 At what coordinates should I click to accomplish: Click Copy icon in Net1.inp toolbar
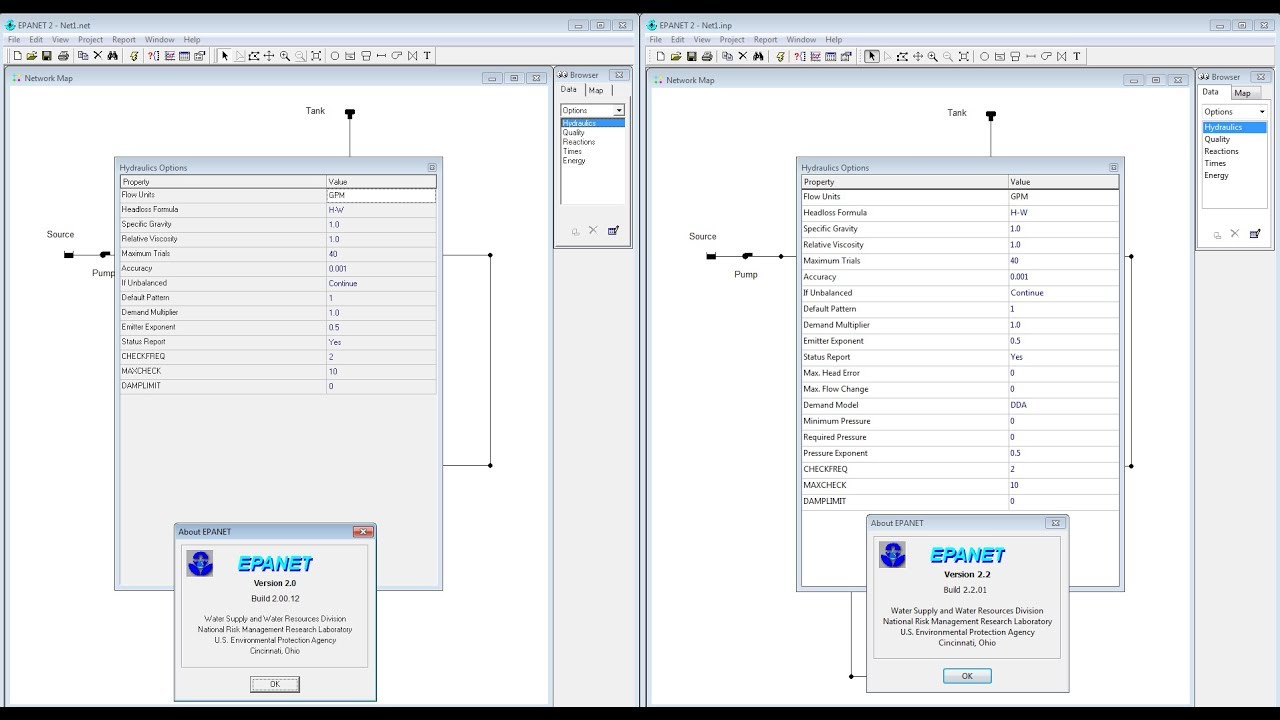pos(727,56)
